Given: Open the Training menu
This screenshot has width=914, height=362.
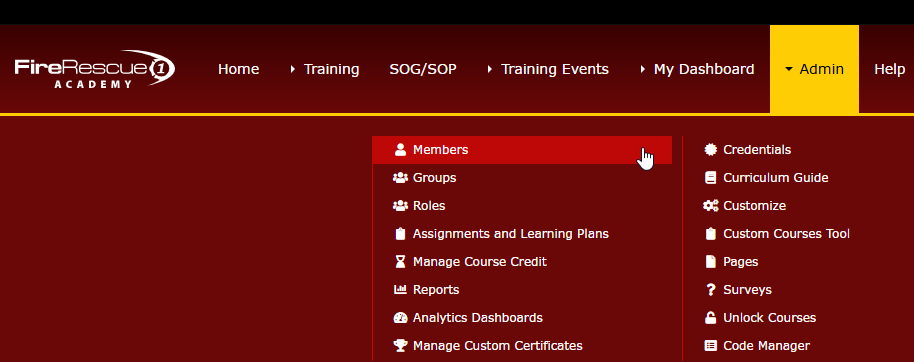Looking at the screenshot, I should point(331,69).
